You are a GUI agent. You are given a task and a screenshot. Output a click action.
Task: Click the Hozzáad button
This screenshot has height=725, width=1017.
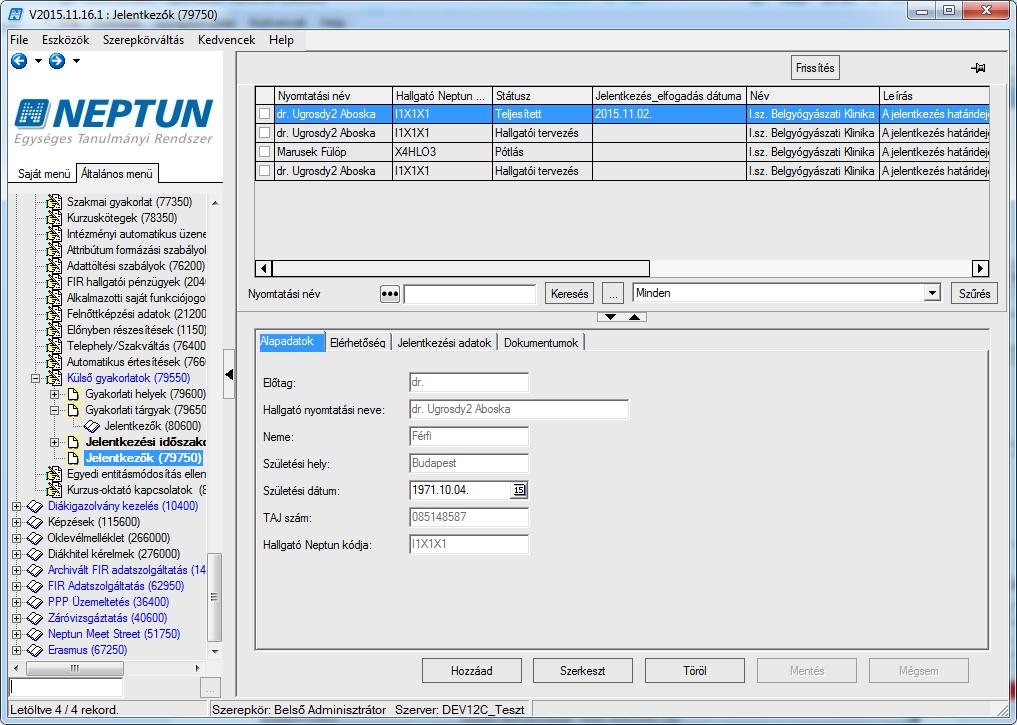click(x=472, y=671)
